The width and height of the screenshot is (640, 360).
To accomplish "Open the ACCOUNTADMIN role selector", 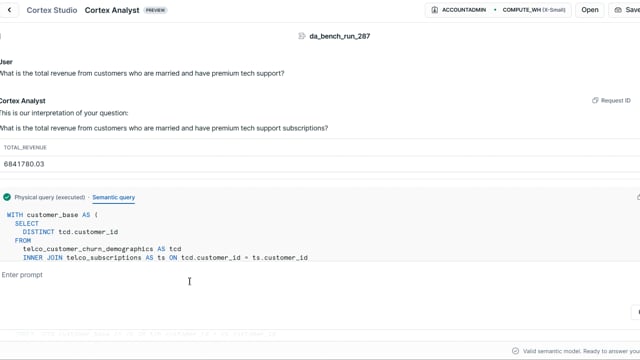I will point(464,10).
